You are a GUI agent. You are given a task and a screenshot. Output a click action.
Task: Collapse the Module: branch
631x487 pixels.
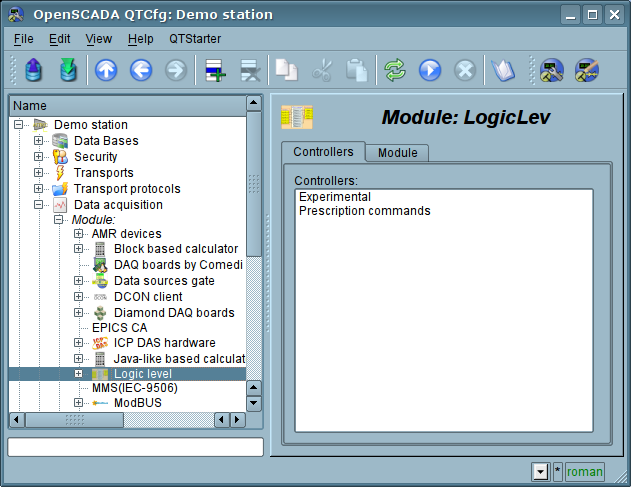(x=59, y=219)
